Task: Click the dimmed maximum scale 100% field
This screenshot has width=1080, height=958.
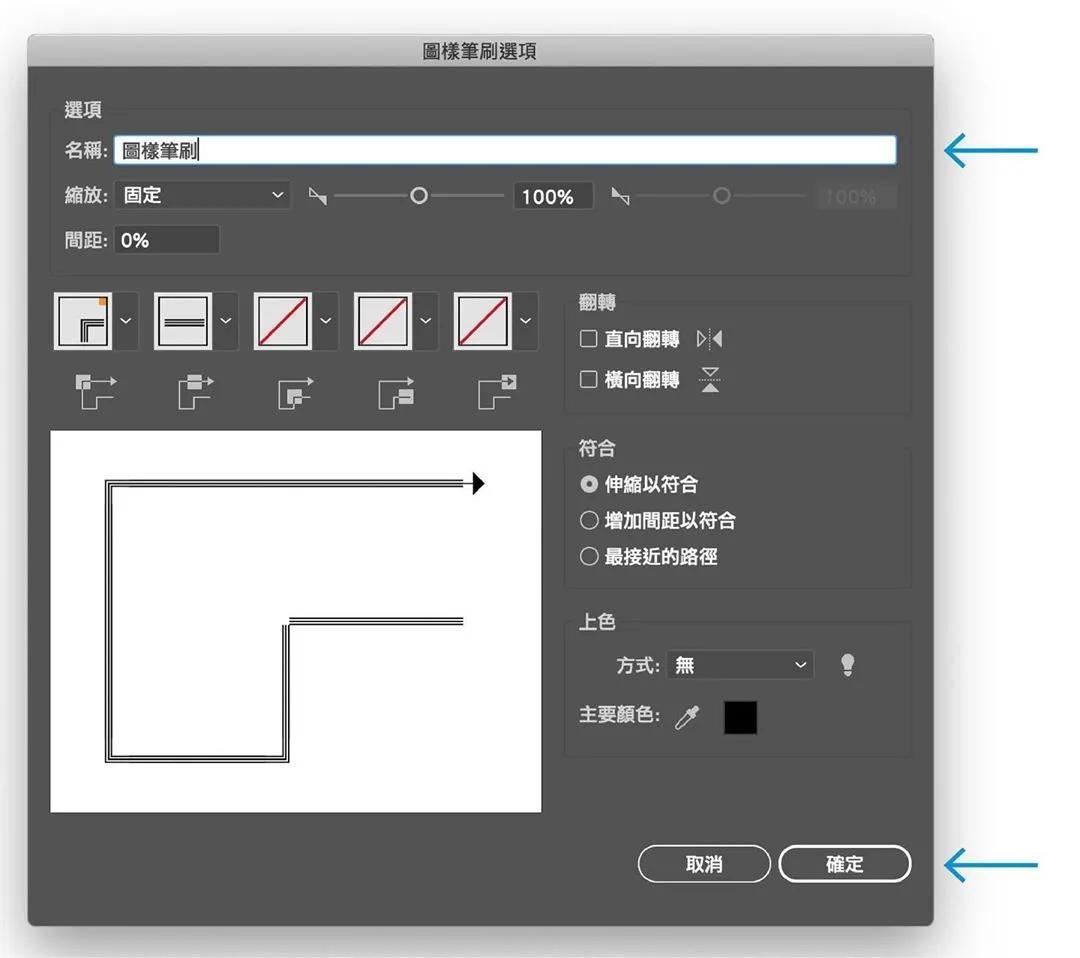Action: (x=855, y=196)
